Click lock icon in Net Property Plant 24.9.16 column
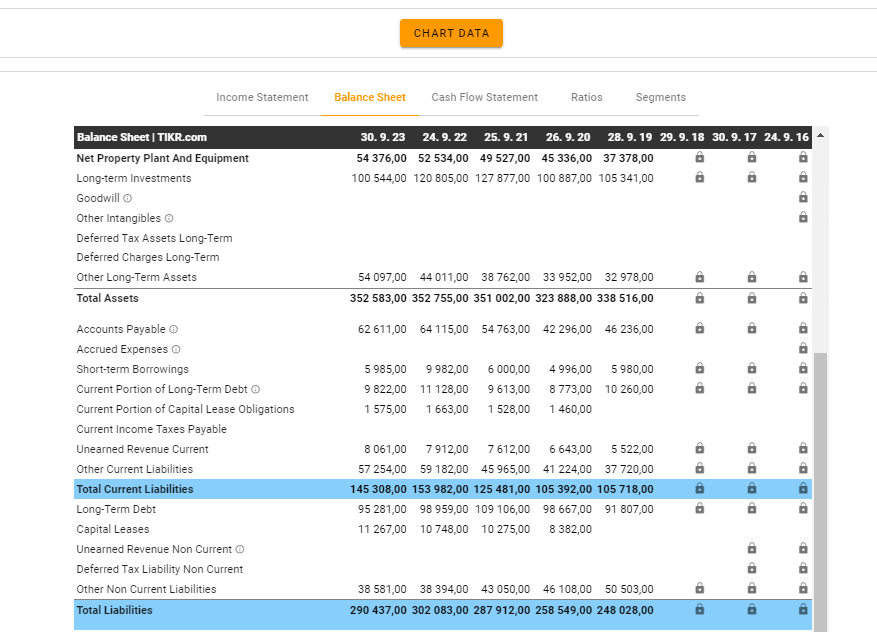Screen dimensions: 877x632 (x=803, y=158)
